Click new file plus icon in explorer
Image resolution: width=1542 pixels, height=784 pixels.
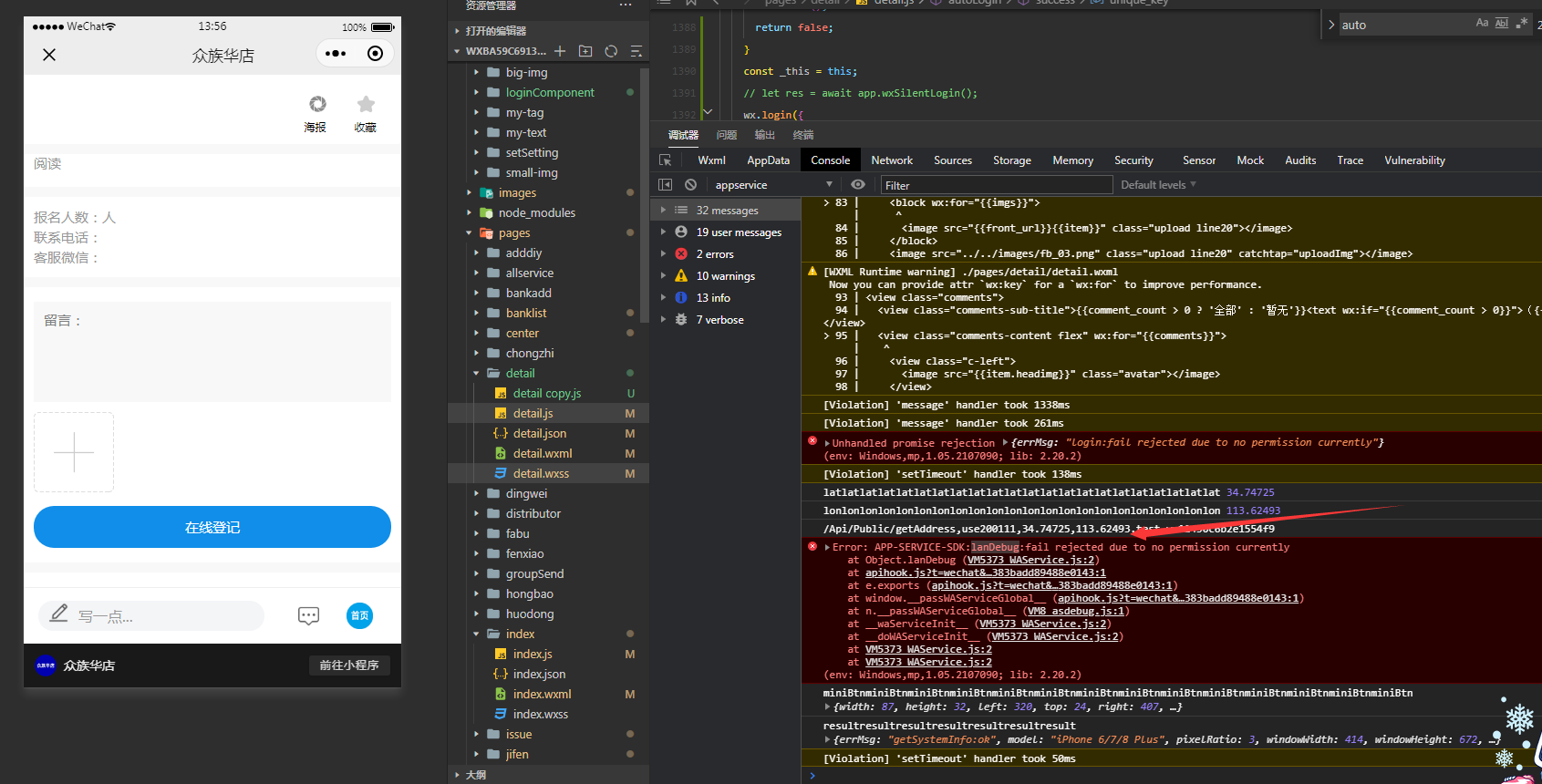click(560, 51)
